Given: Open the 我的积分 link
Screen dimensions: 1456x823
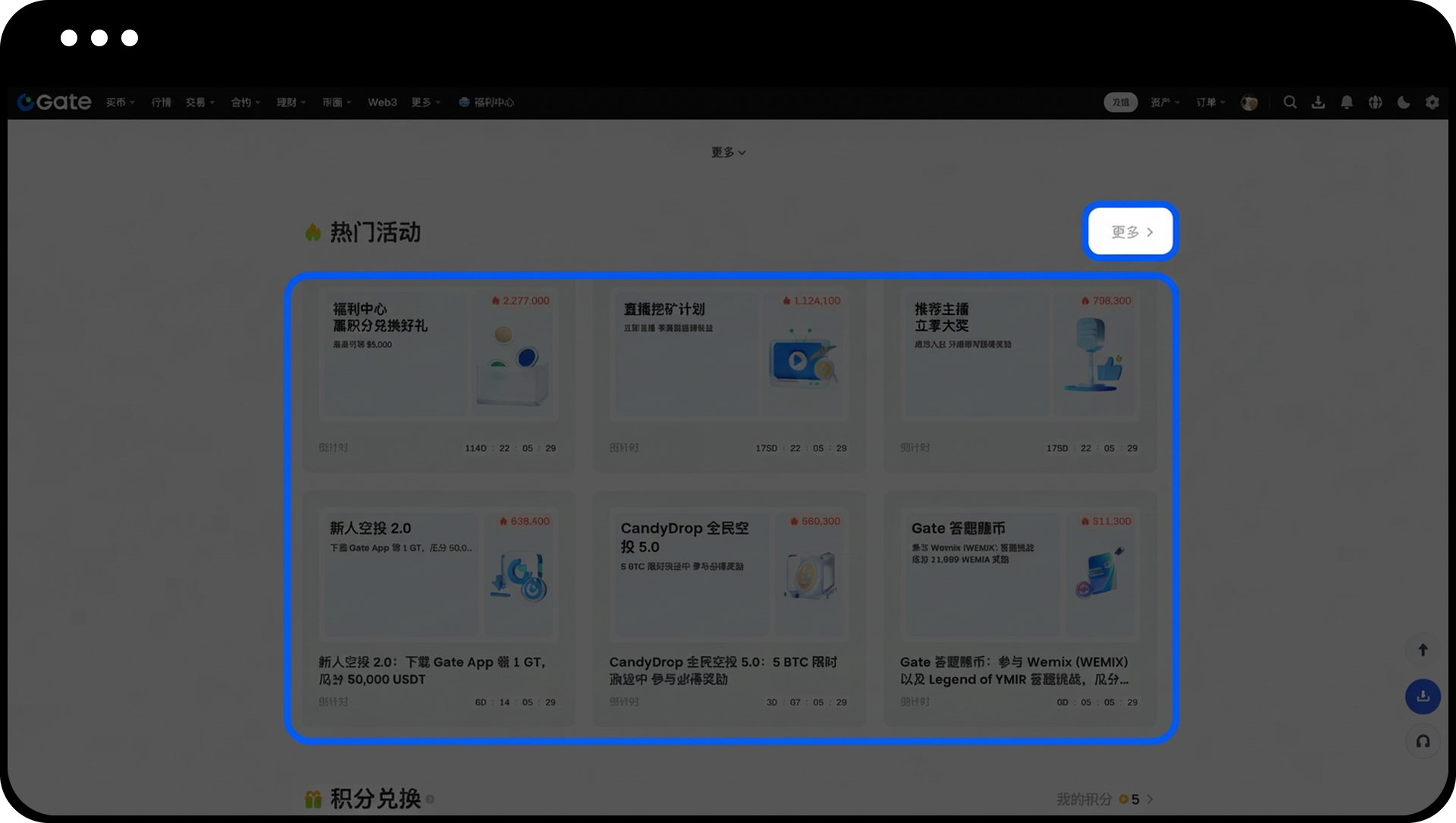Looking at the screenshot, I should click(1104, 799).
